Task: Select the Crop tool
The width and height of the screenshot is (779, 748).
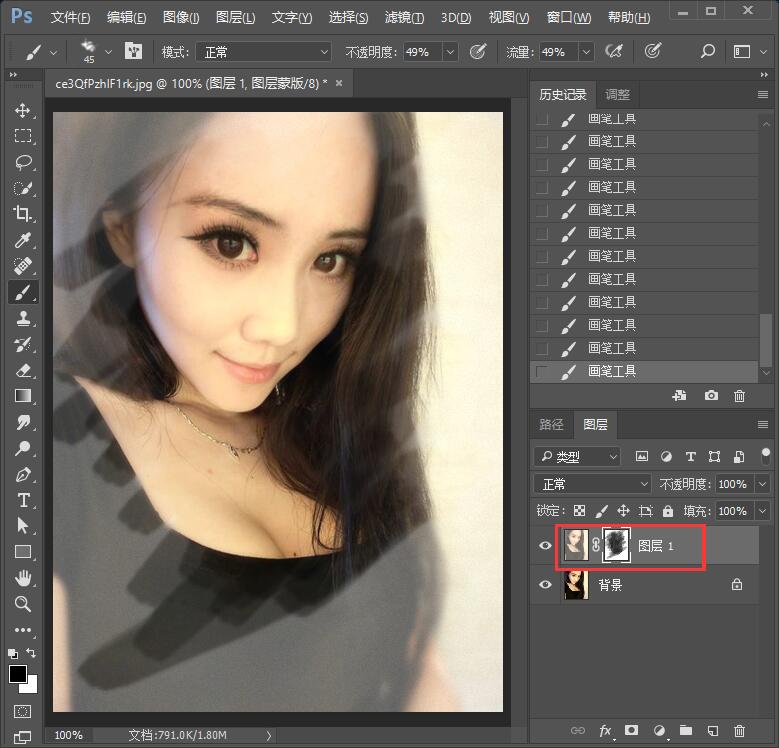Action: coord(22,214)
